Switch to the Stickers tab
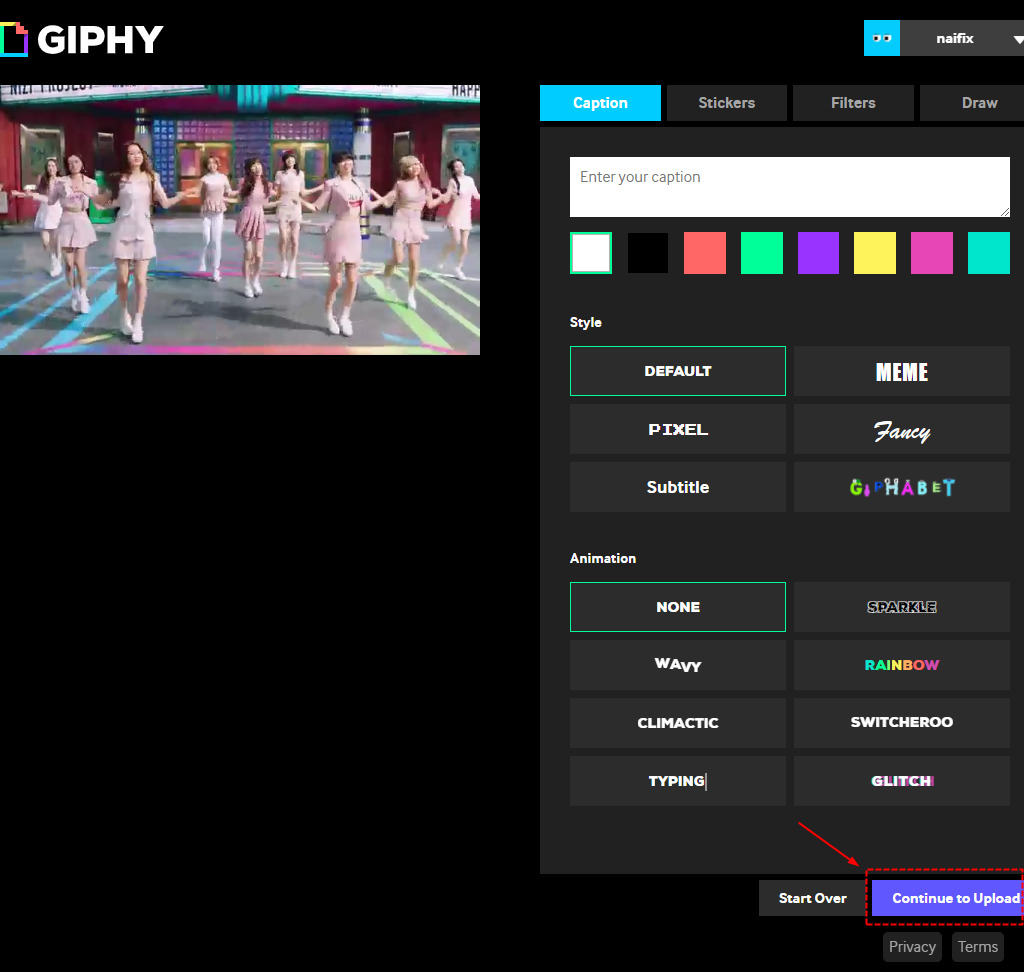Image resolution: width=1024 pixels, height=972 pixels. 726,103
